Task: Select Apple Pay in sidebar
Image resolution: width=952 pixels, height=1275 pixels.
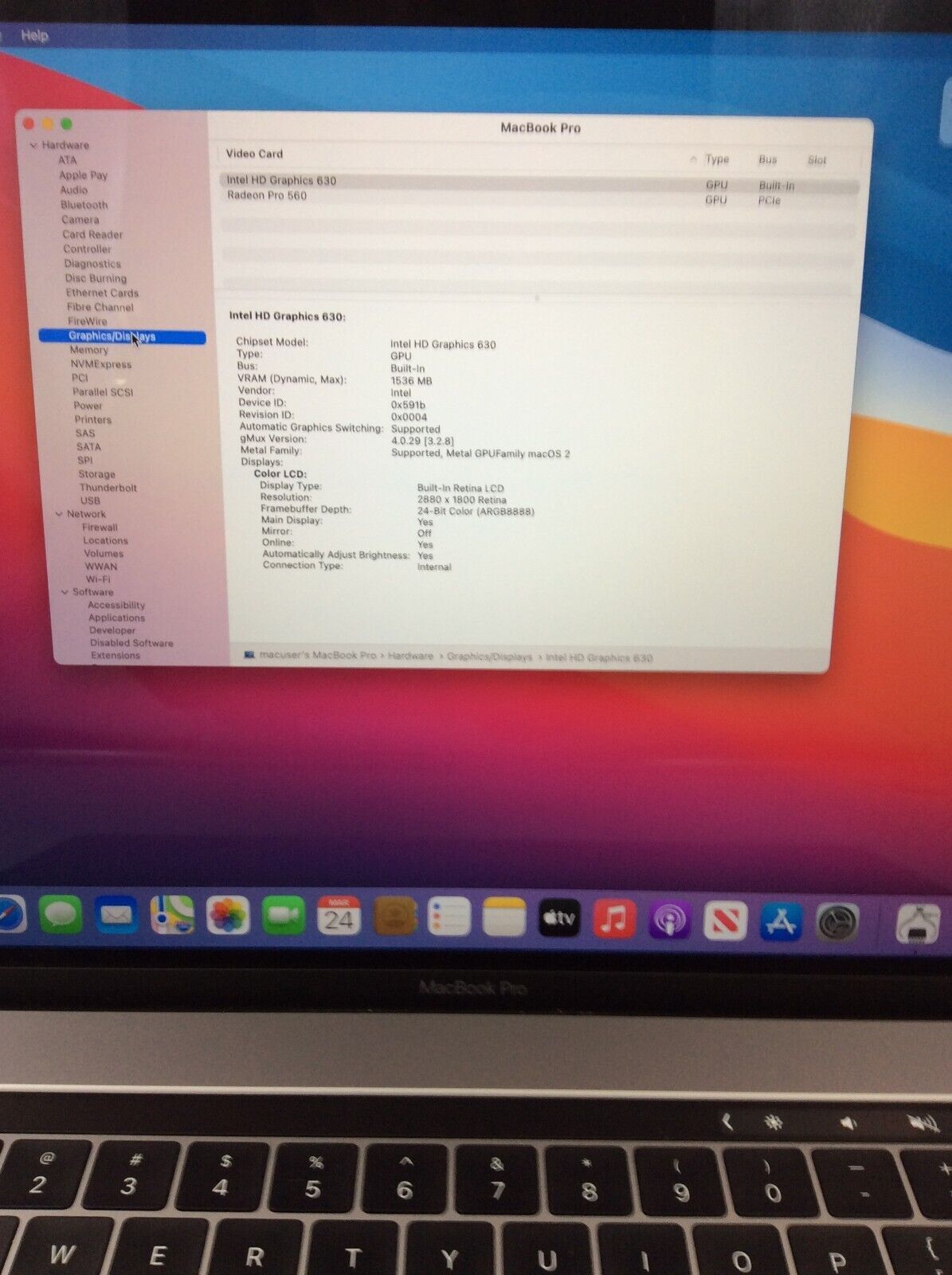Action: pos(83,175)
